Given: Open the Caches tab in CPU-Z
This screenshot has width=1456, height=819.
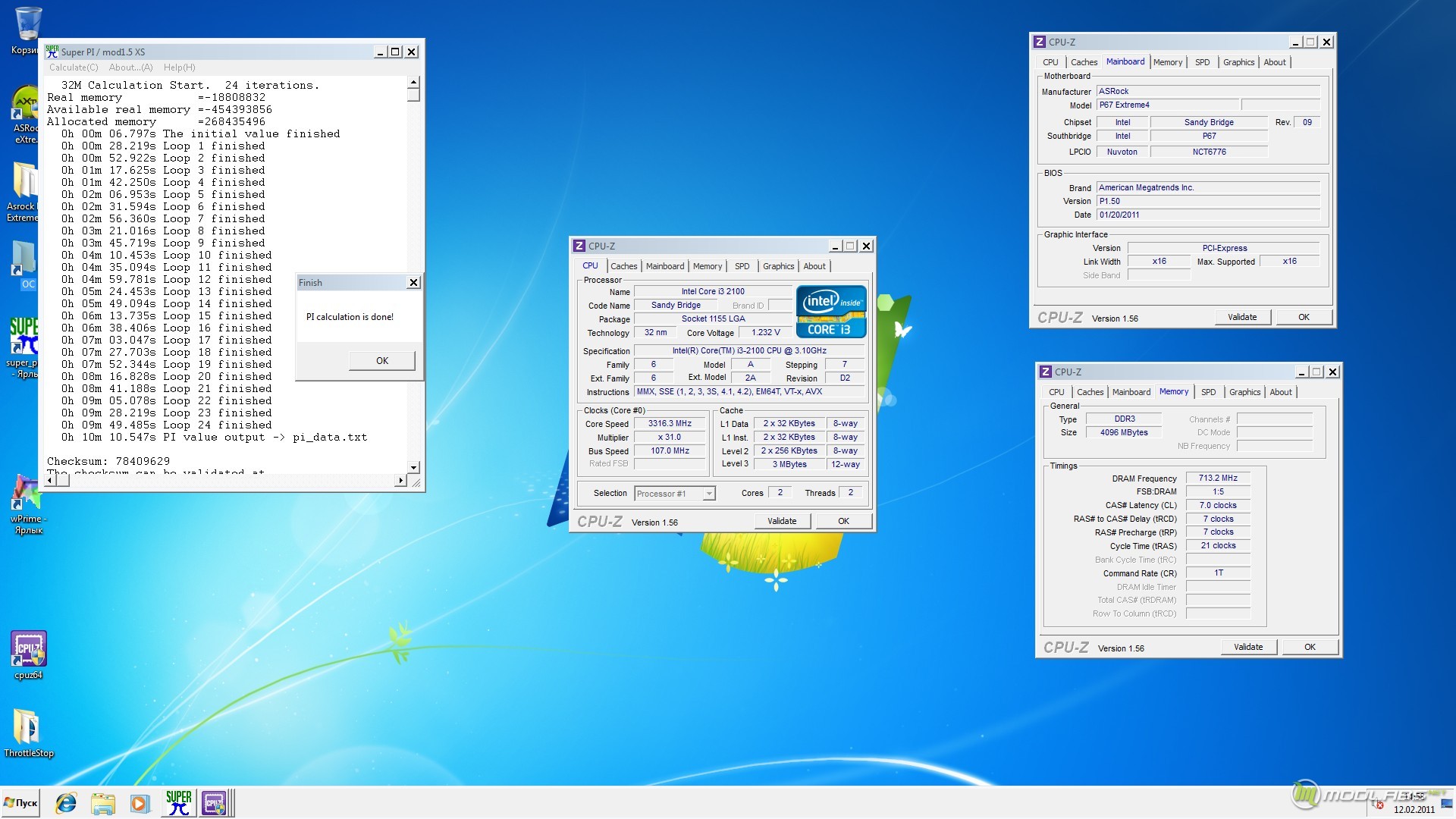Looking at the screenshot, I should click(621, 265).
